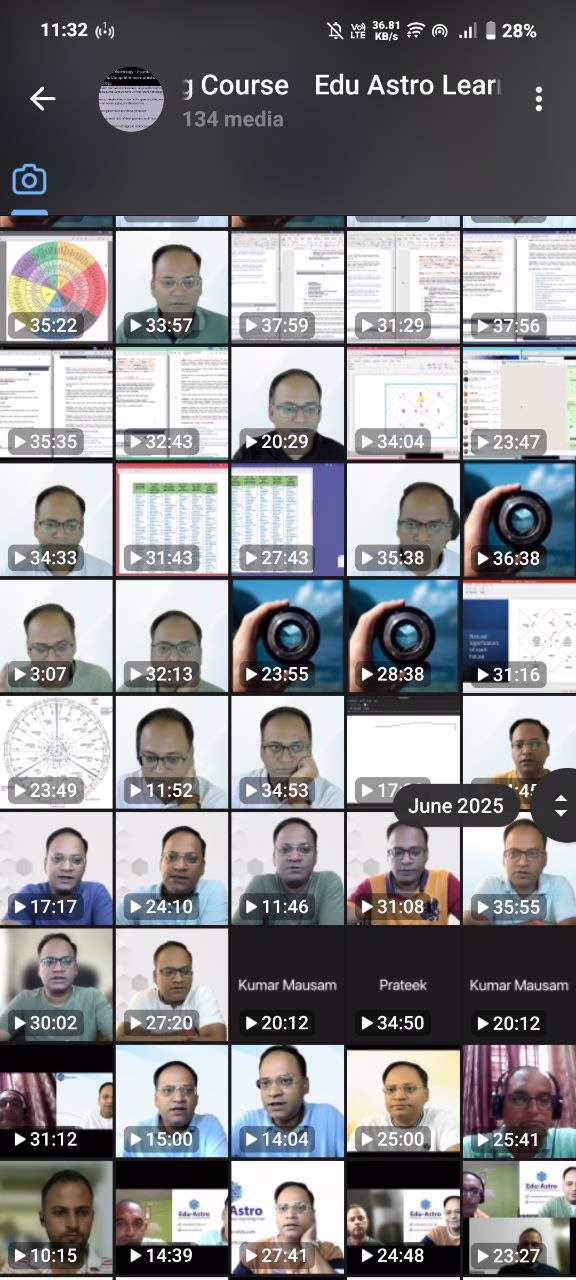Image resolution: width=576 pixels, height=1280 pixels.
Task: Play the 30:02 video
Action: click(x=56, y=984)
